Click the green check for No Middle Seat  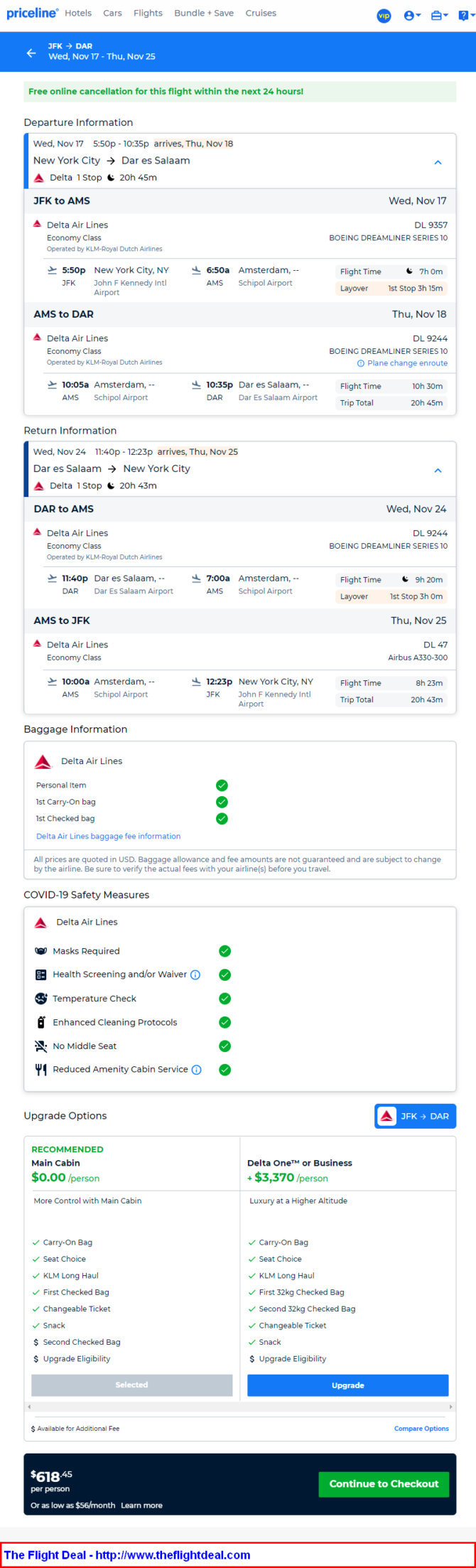pos(225,1046)
